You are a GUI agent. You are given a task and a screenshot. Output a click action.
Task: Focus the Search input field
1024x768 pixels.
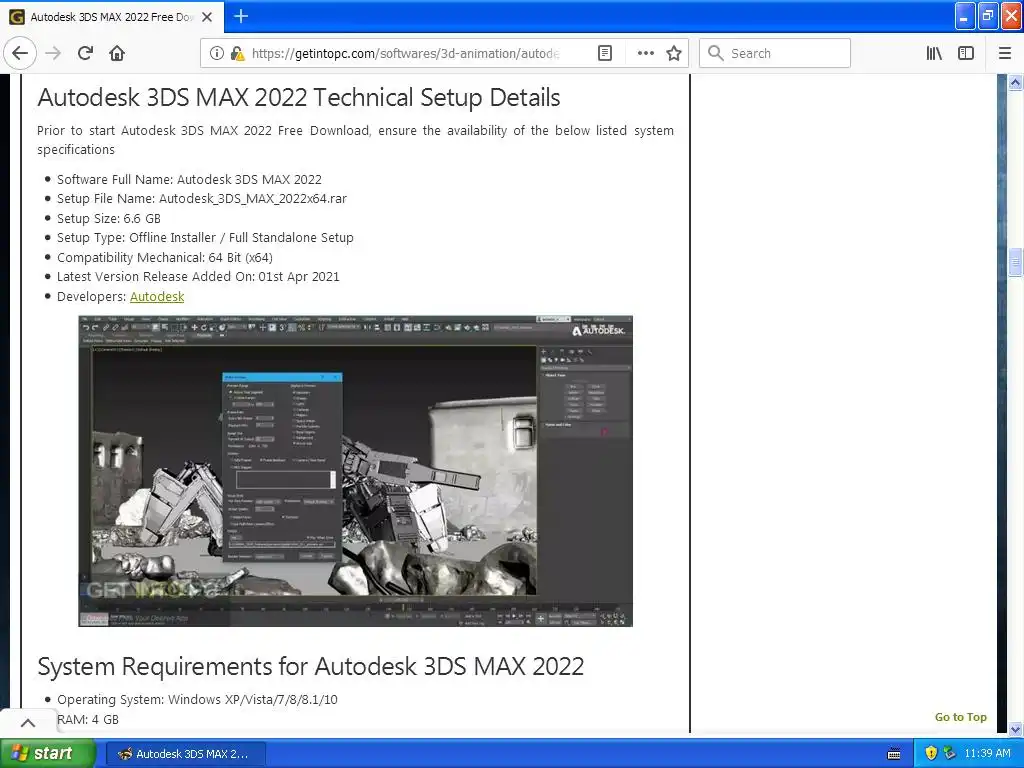[x=775, y=54]
